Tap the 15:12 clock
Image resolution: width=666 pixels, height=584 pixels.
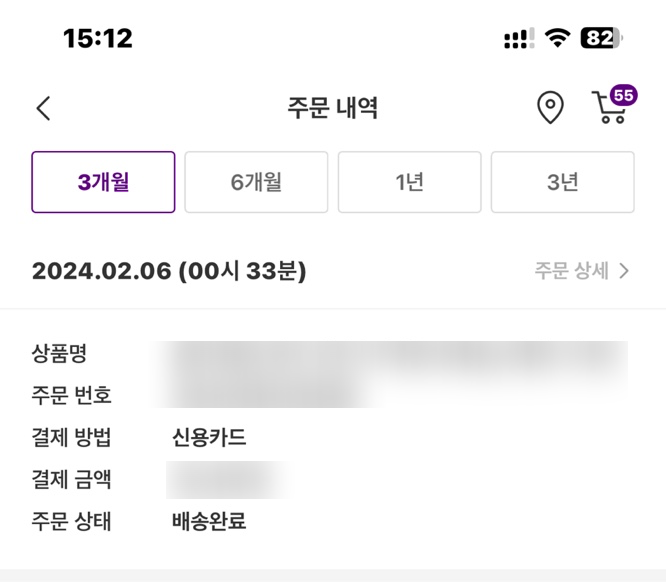tap(98, 39)
